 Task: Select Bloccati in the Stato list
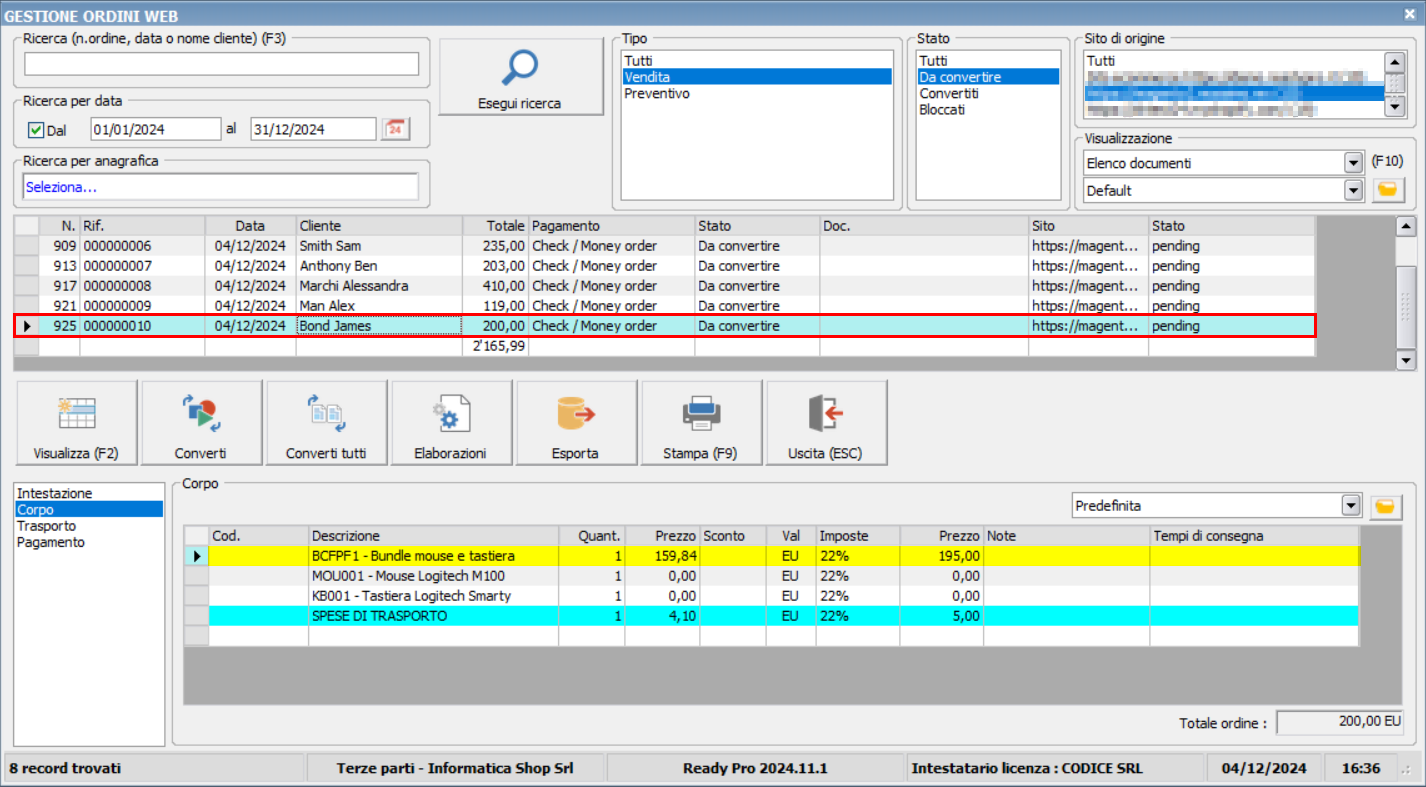[x=987, y=110]
